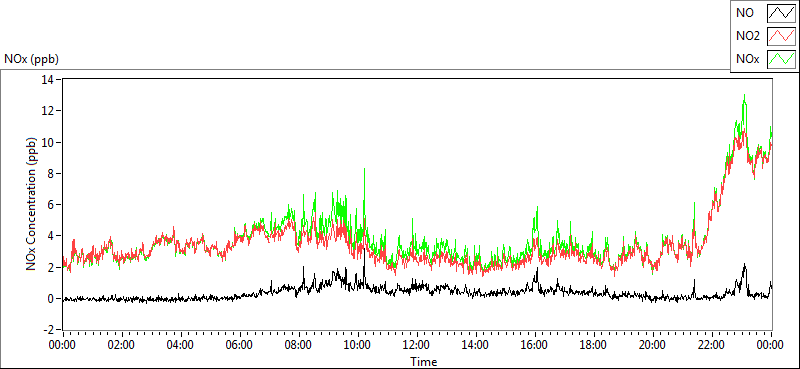Click the 14:00 time axis label
This screenshot has width=800, height=369.
click(476, 345)
